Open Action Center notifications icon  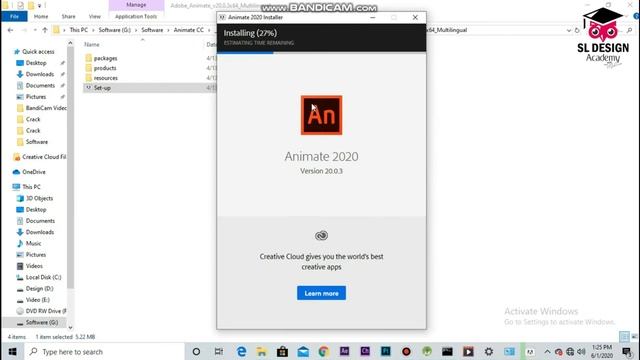(627, 351)
